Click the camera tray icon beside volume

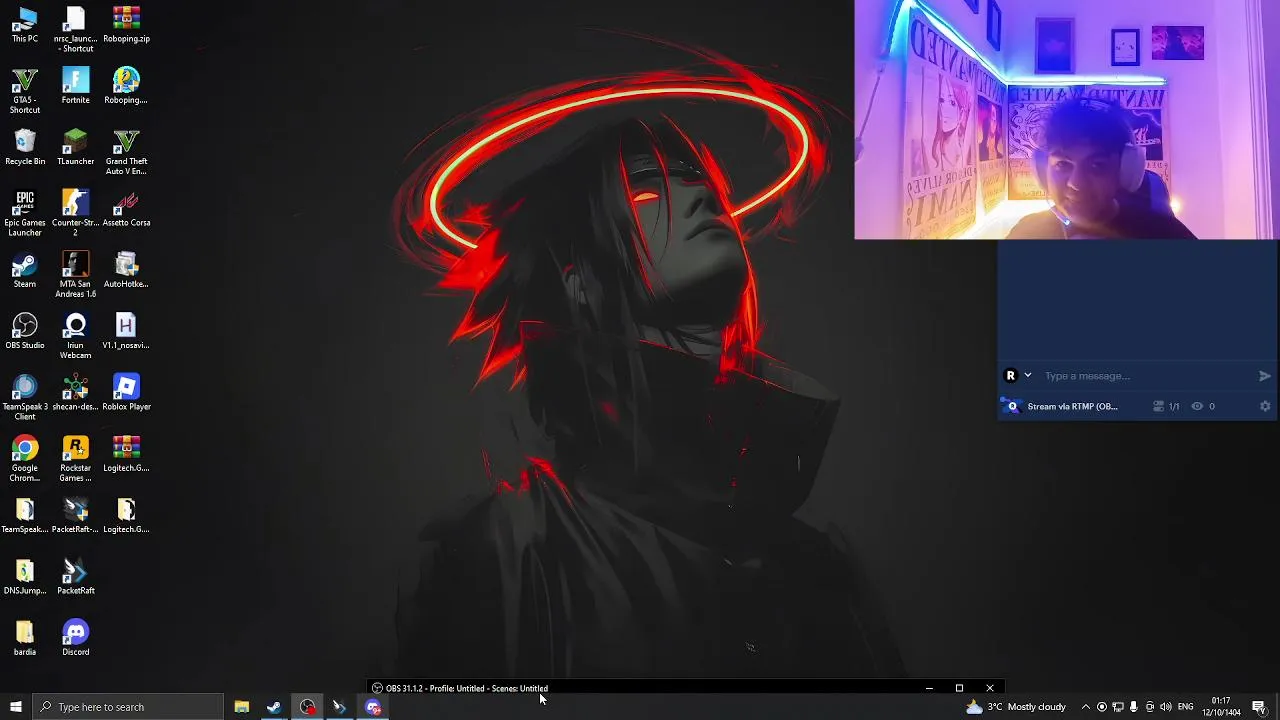click(x=1150, y=707)
